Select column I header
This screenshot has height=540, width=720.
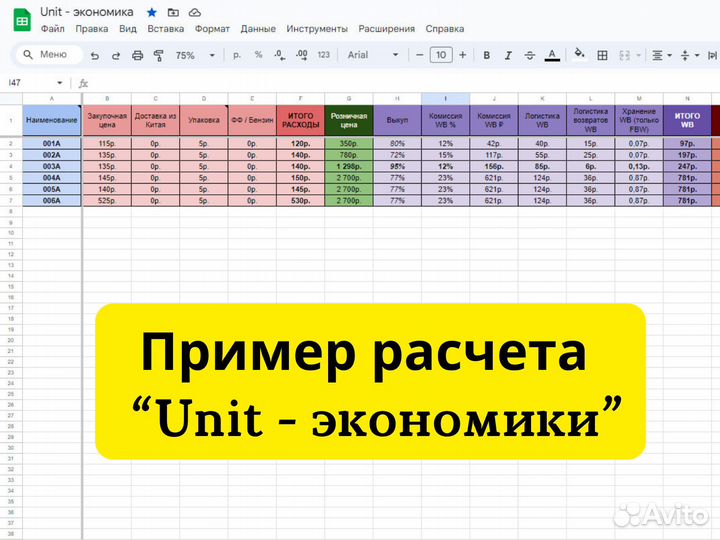tap(445, 98)
